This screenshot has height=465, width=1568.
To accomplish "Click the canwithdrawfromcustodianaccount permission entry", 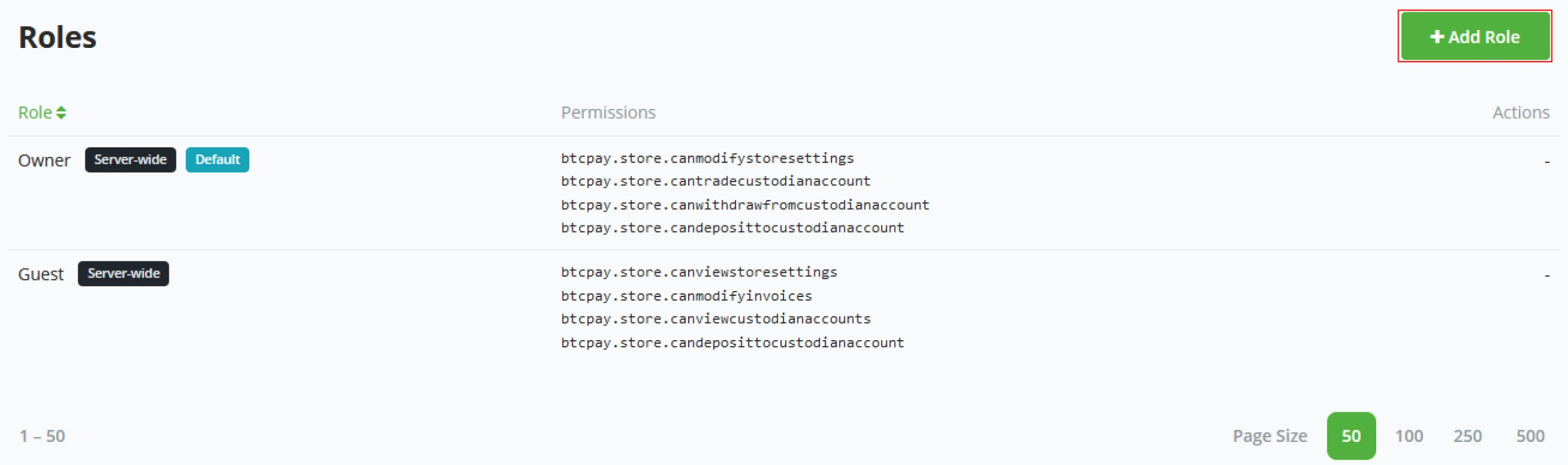I will pos(745,205).
